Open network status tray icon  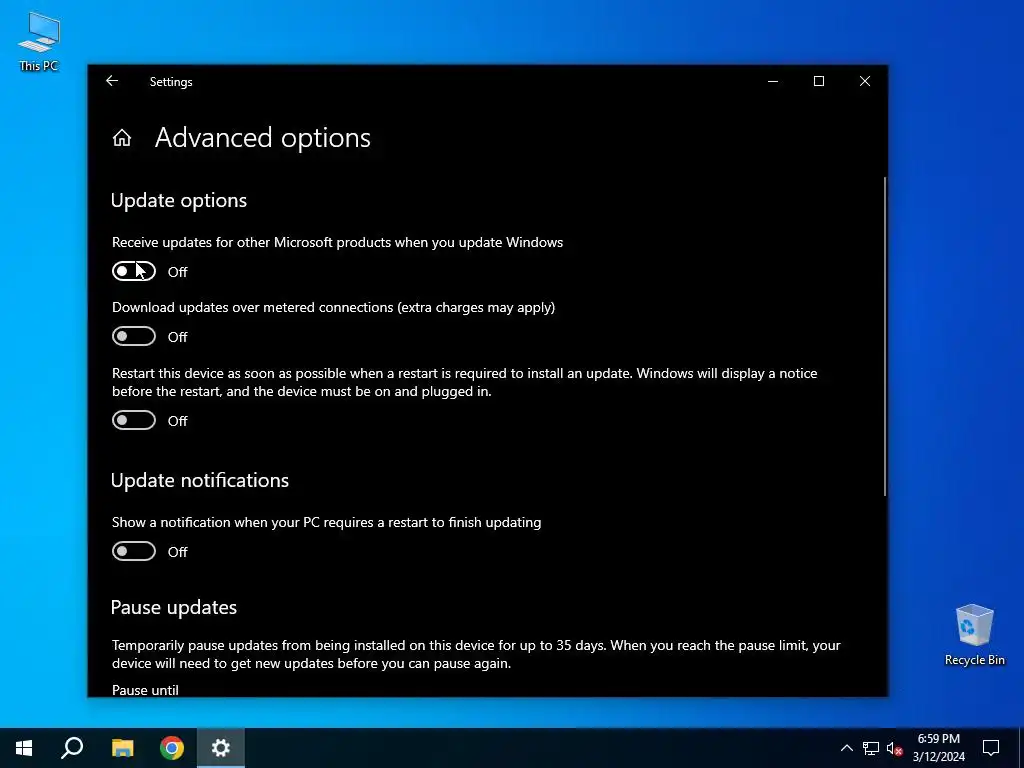click(x=871, y=748)
